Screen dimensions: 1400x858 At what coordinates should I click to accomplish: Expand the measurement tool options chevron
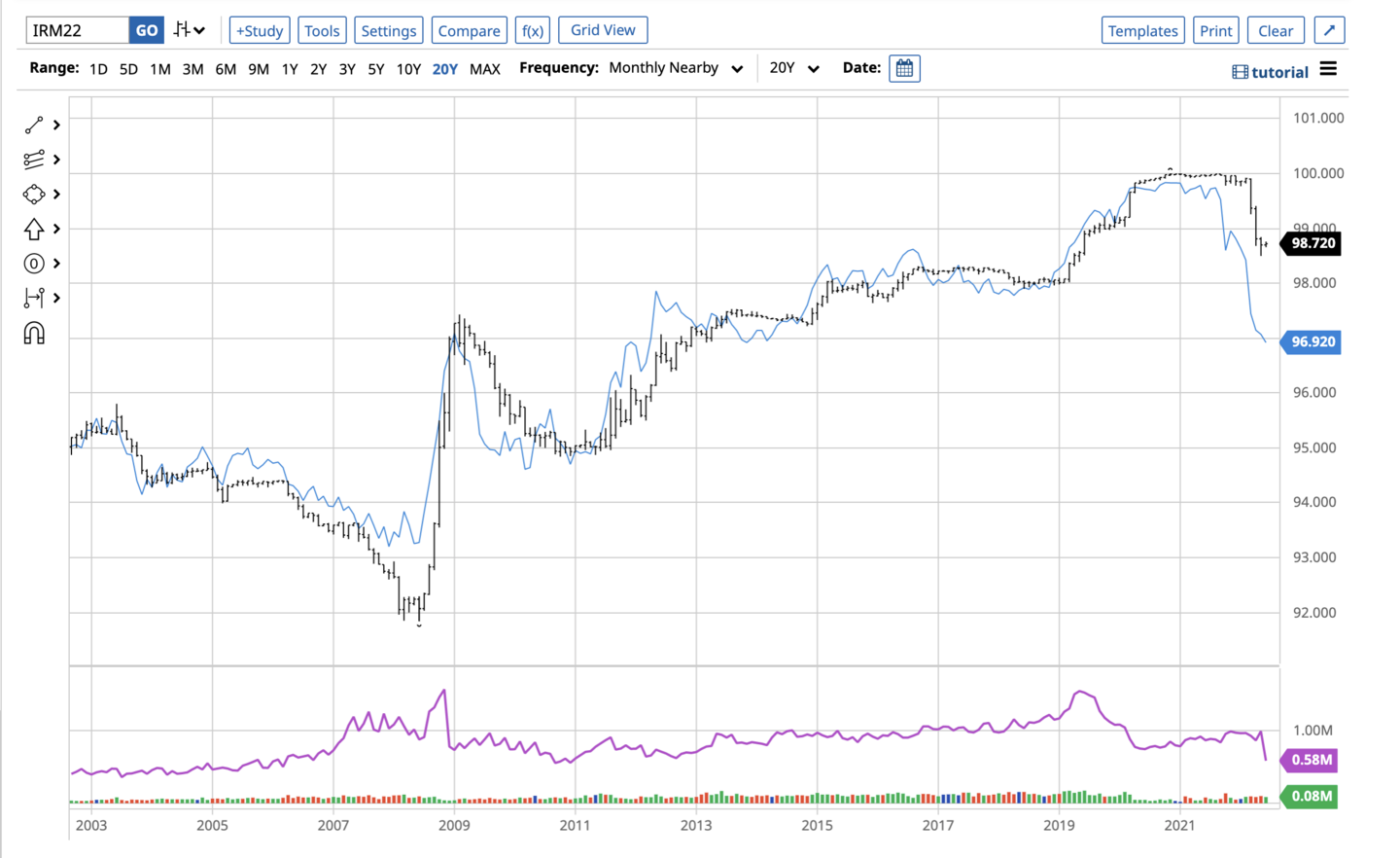(x=56, y=299)
